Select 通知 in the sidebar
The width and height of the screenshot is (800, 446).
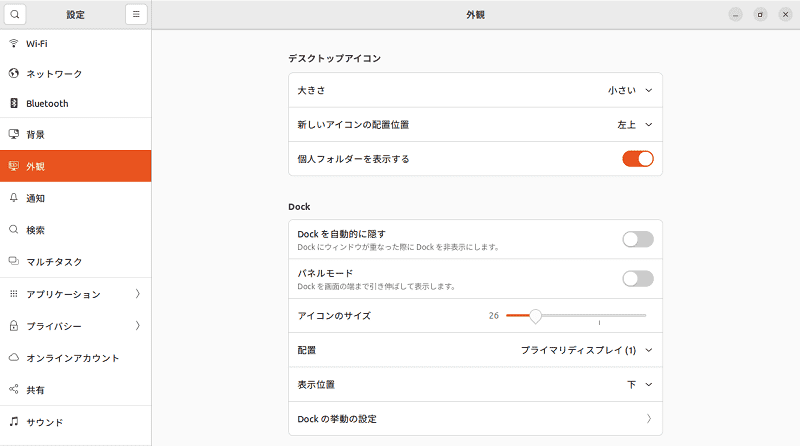tap(76, 198)
